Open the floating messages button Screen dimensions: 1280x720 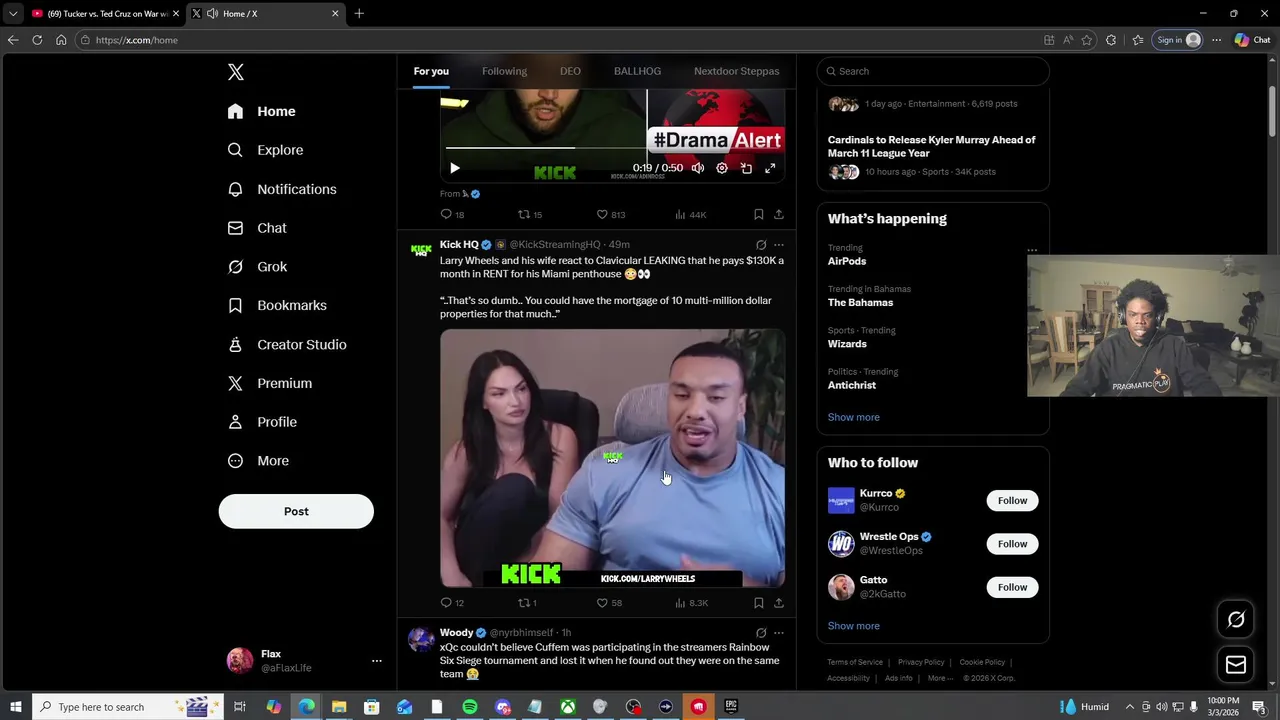pyautogui.click(x=1236, y=664)
